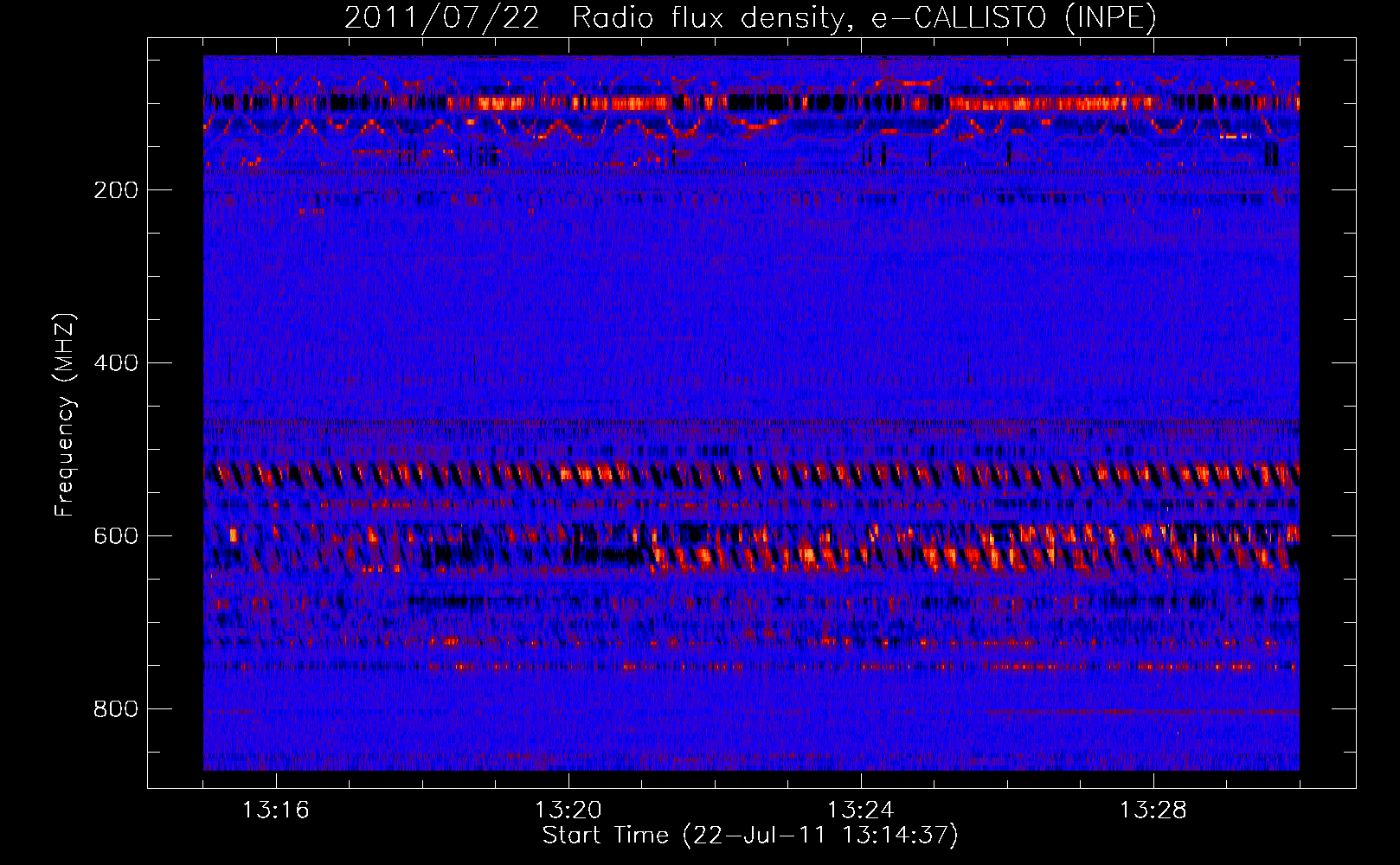This screenshot has width=1400, height=865.
Task: Click the 600 MHz frequency tick label
Action: 116,536
